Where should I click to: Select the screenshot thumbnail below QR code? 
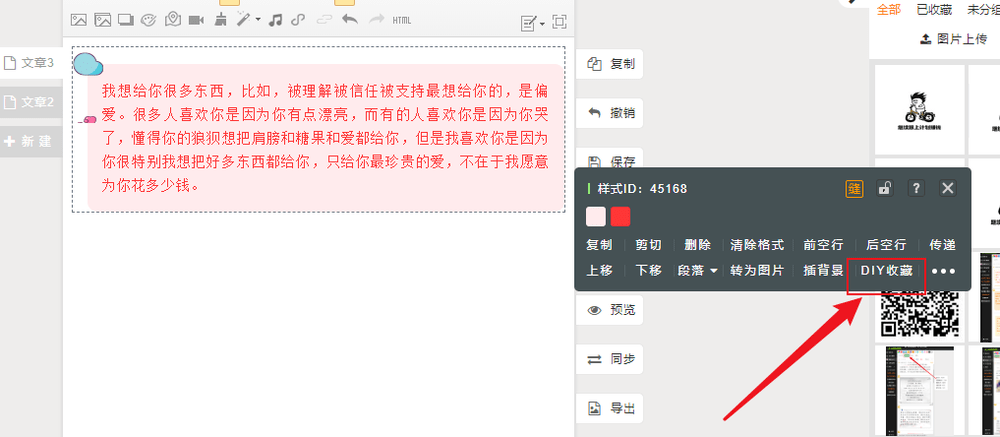click(x=920, y=390)
